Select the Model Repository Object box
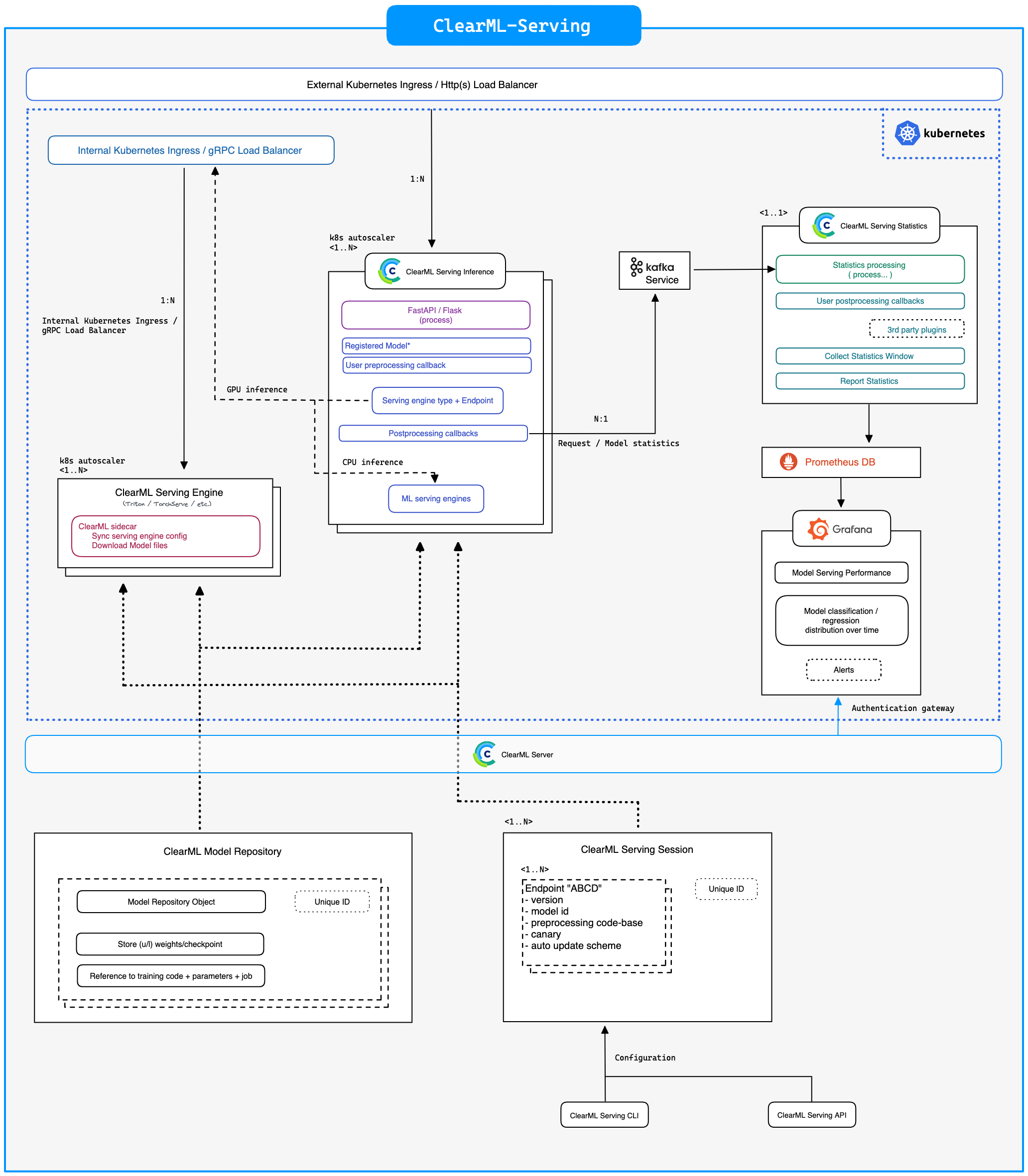The image size is (1028, 1176). coord(171,901)
